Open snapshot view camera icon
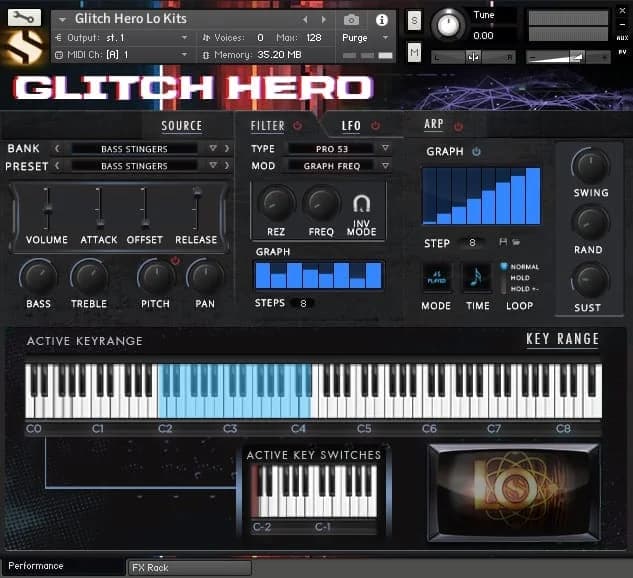633x578 pixels. click(351, 19)
